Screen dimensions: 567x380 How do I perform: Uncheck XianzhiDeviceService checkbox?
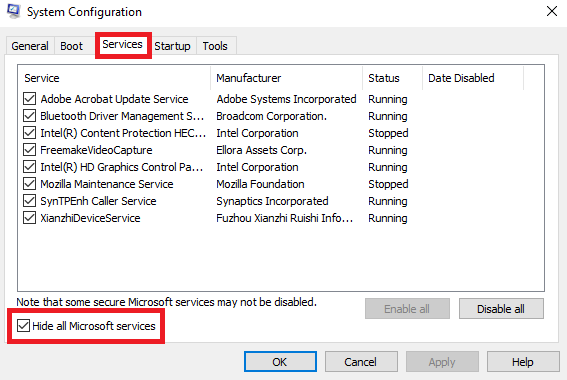coord(29,218)
